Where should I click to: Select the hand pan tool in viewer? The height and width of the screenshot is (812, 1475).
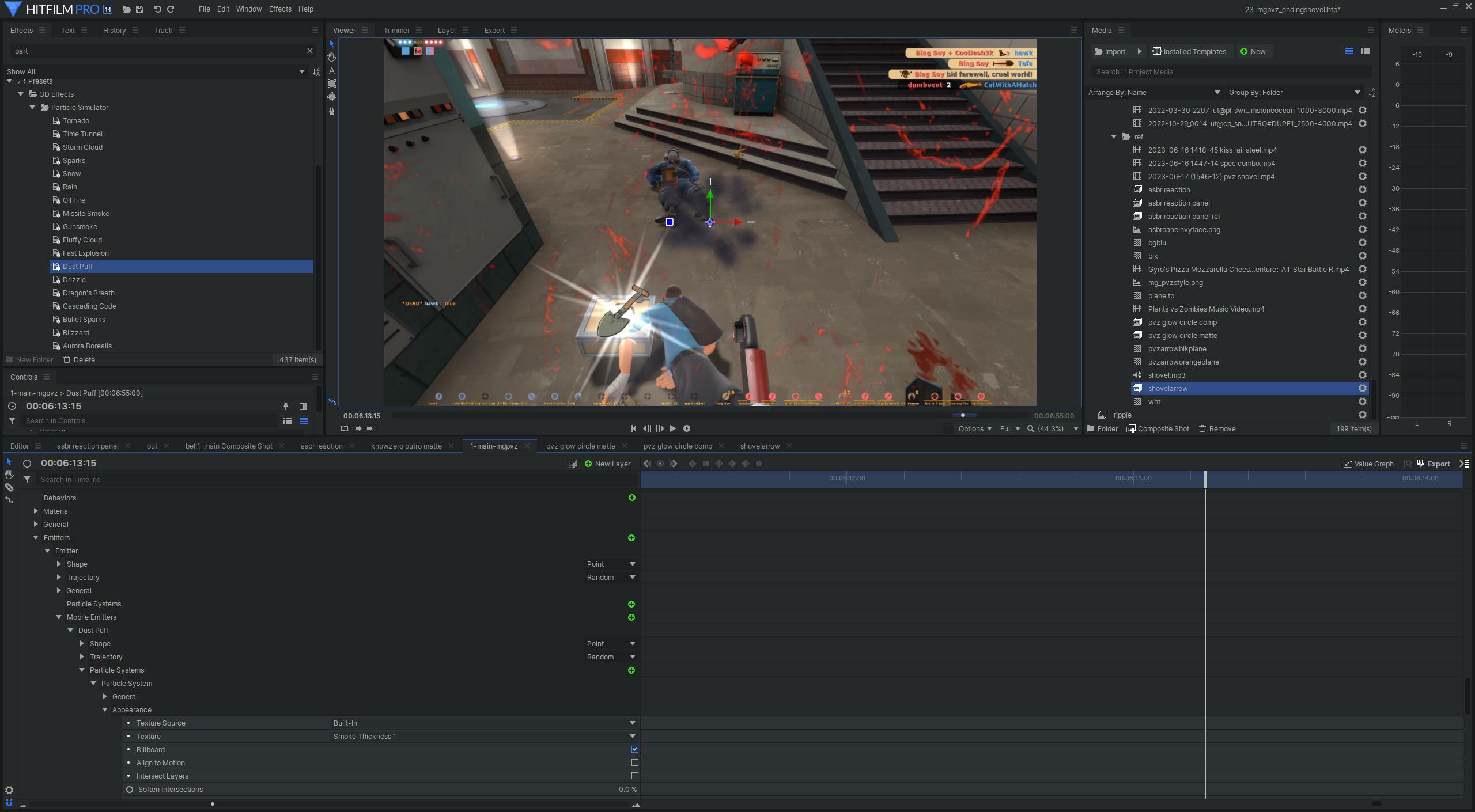coord(331,57)
